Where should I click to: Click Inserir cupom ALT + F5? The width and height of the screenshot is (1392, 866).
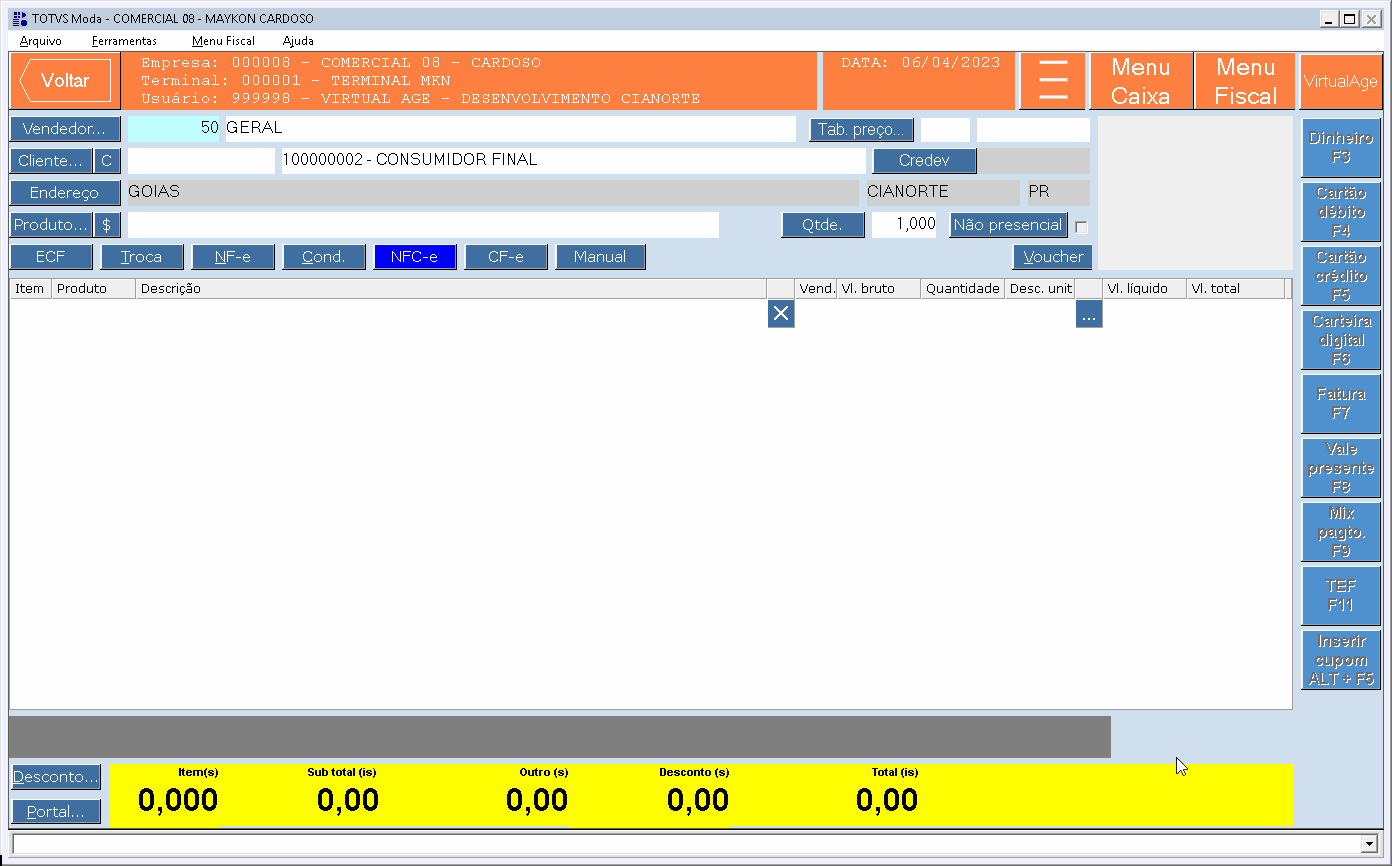pos(1341,659)
